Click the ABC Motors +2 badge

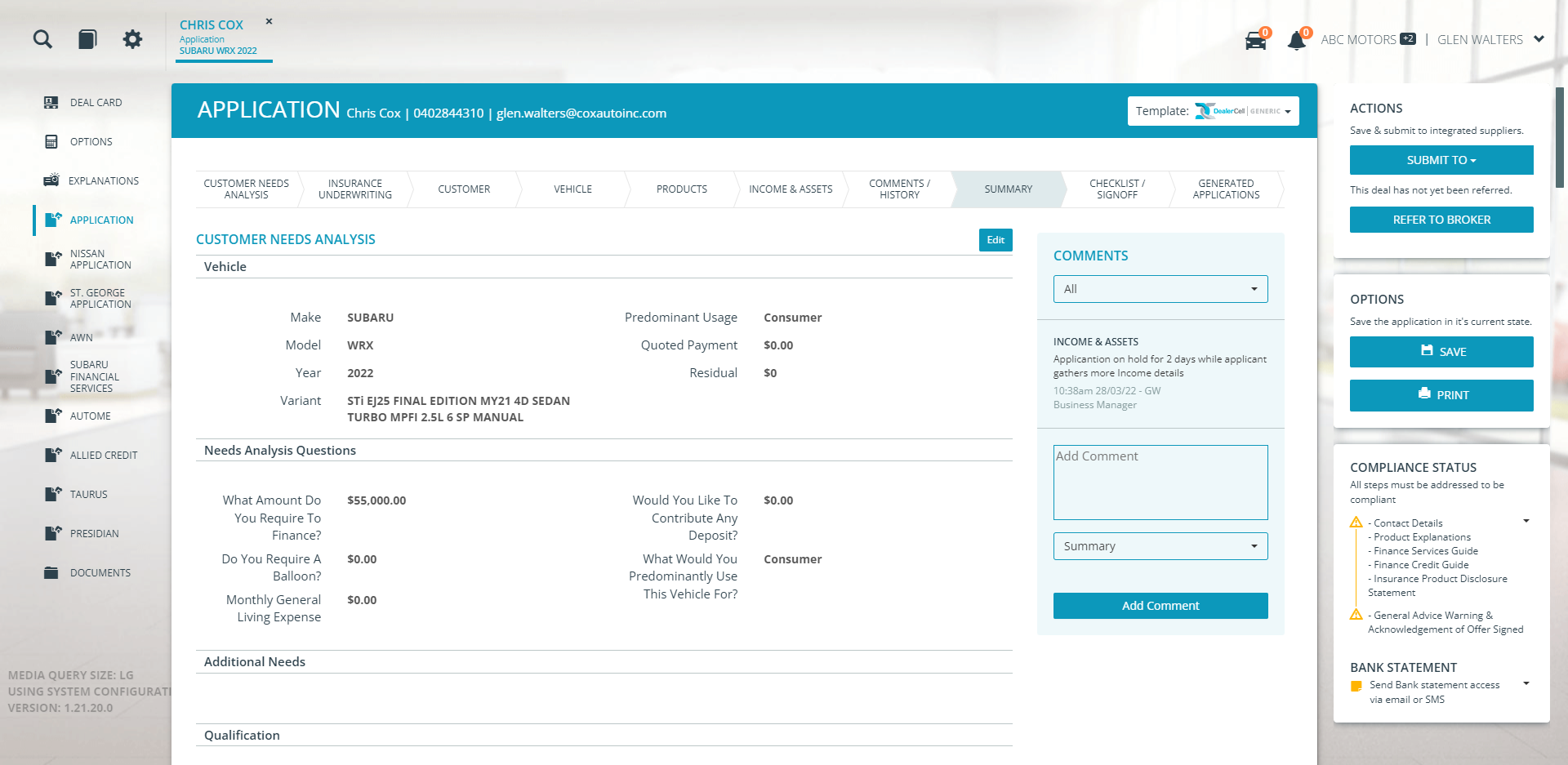click(x=1408, y=38)
